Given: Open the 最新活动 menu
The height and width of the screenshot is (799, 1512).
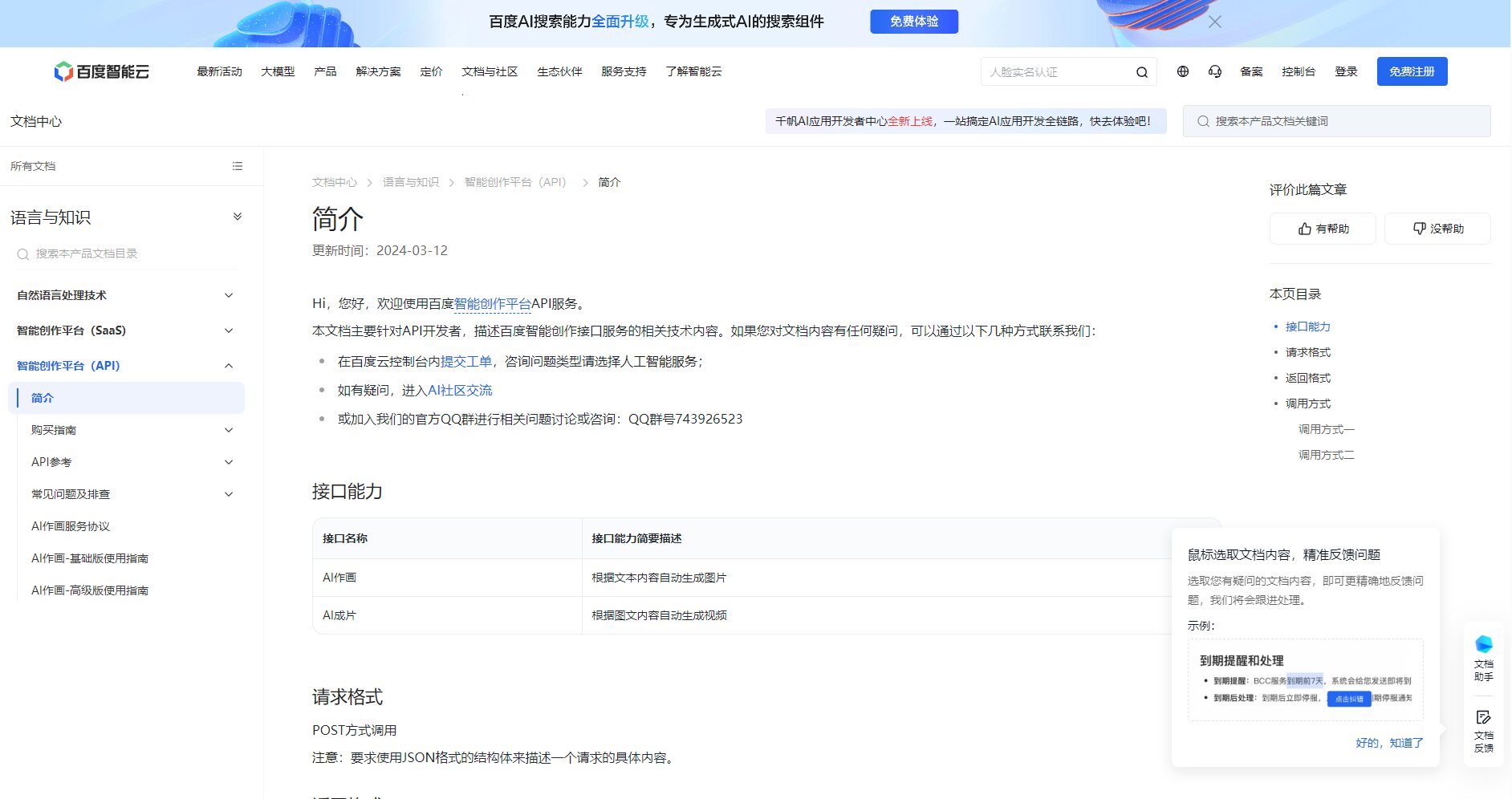Looking at the screenshot, I should coord(219,71).
